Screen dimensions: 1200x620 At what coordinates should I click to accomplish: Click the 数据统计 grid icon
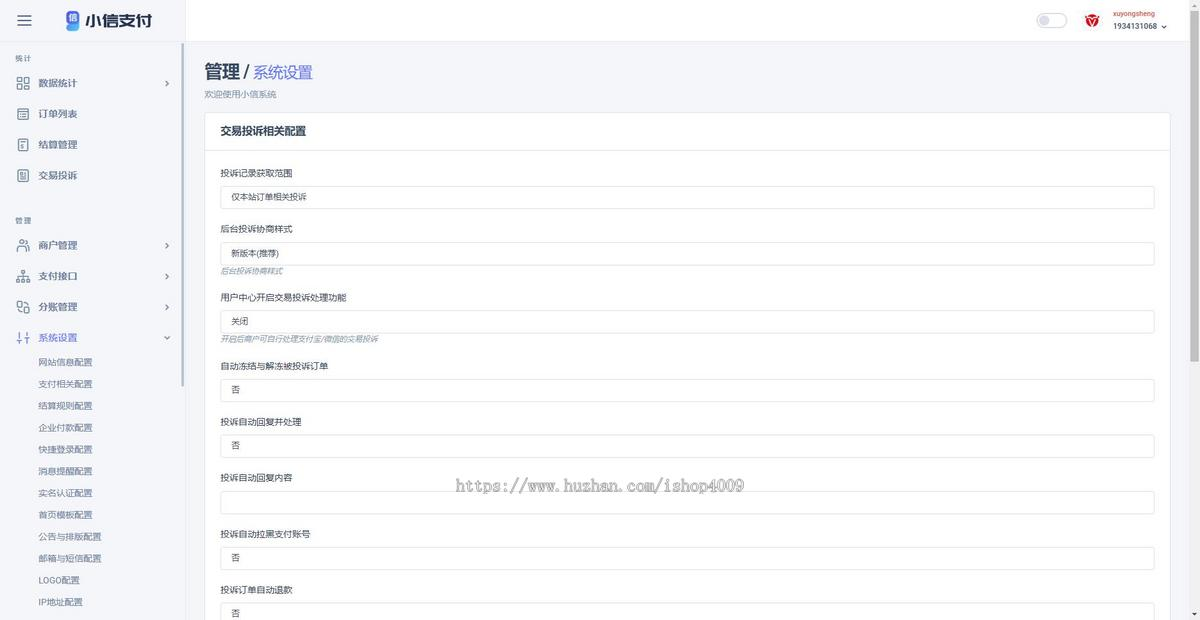tap(23, 83)
